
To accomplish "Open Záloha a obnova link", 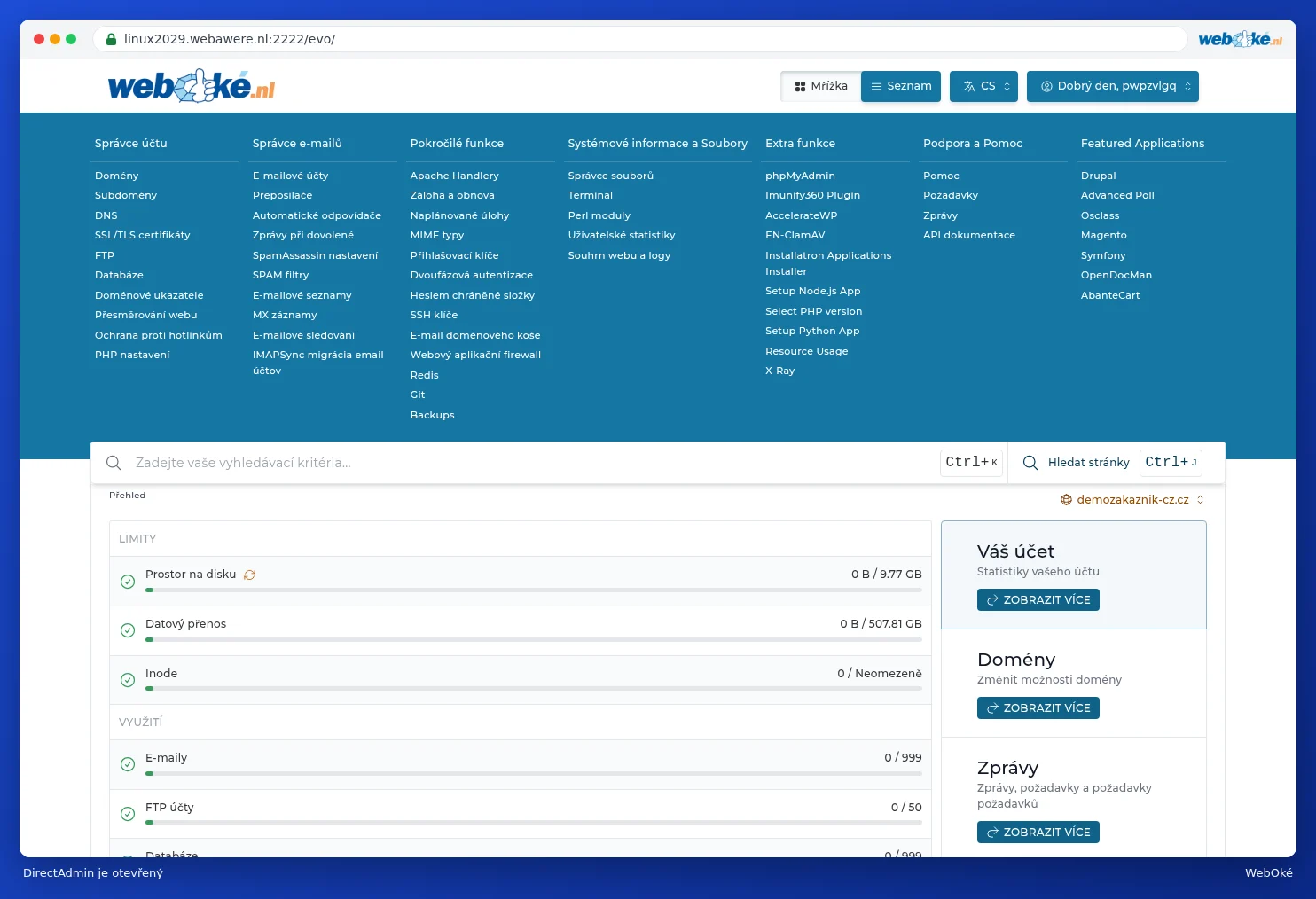I will 452,195.
